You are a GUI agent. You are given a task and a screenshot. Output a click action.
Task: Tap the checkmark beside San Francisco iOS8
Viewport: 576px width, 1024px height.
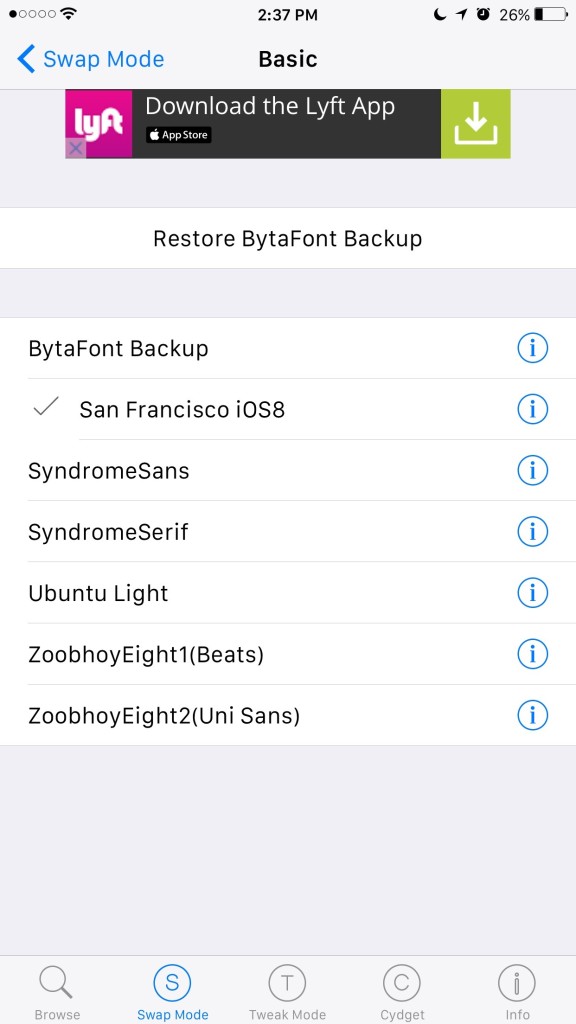45,408
